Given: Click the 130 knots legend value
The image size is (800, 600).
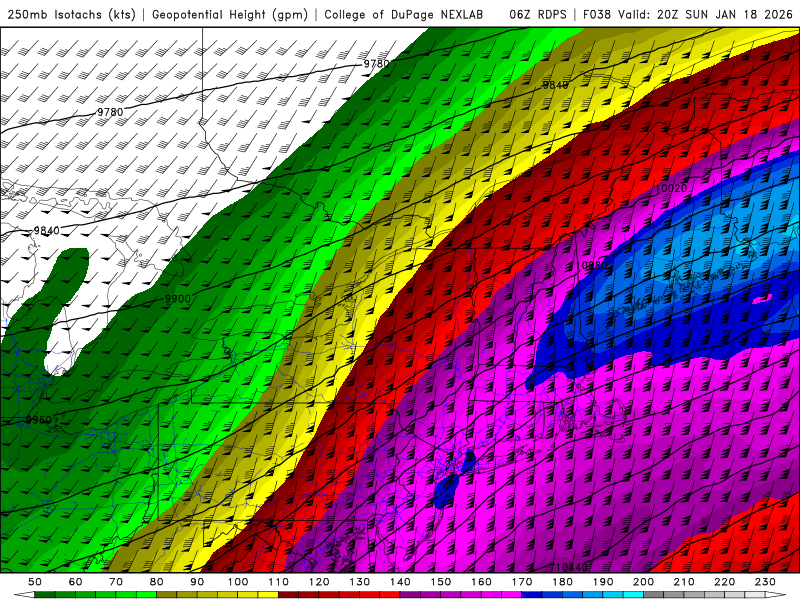Looking at the screenshot, I should click(360, 582).
